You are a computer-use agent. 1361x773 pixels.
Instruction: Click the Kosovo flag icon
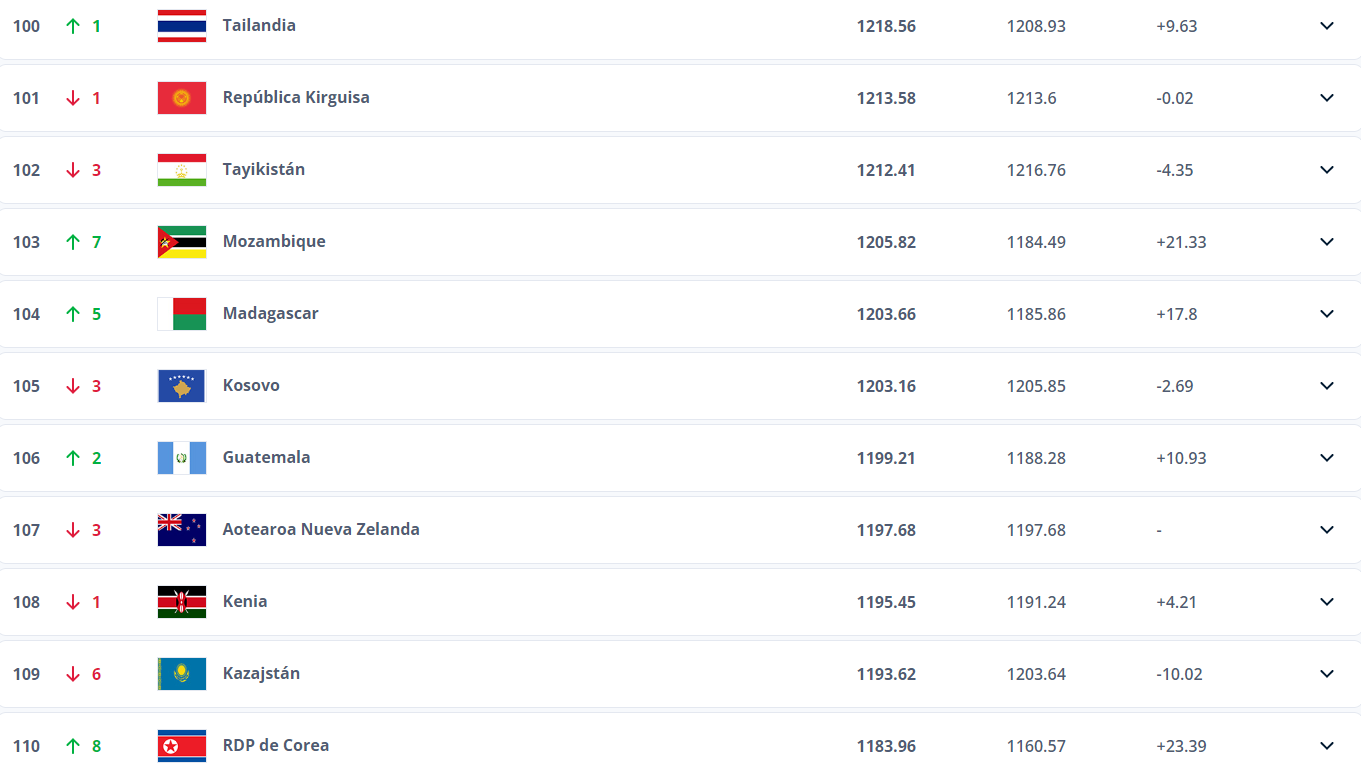pos(182,386)
